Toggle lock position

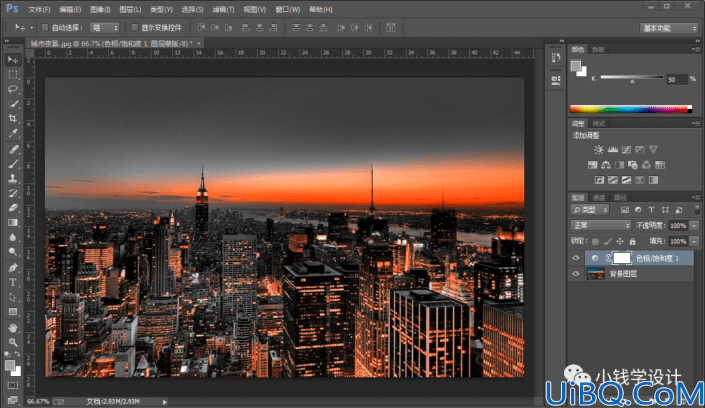[x=620, y=242]
